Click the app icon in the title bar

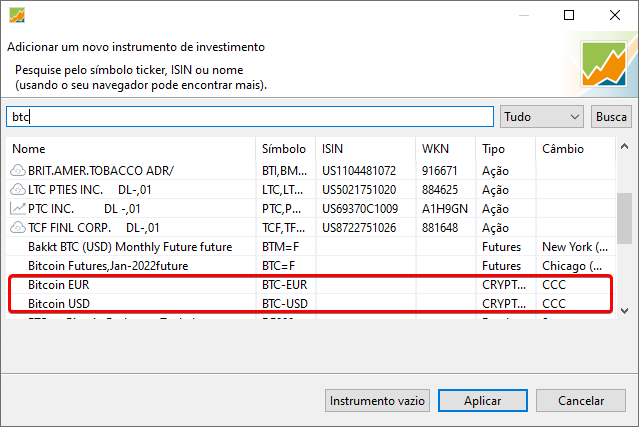point(17,15)
